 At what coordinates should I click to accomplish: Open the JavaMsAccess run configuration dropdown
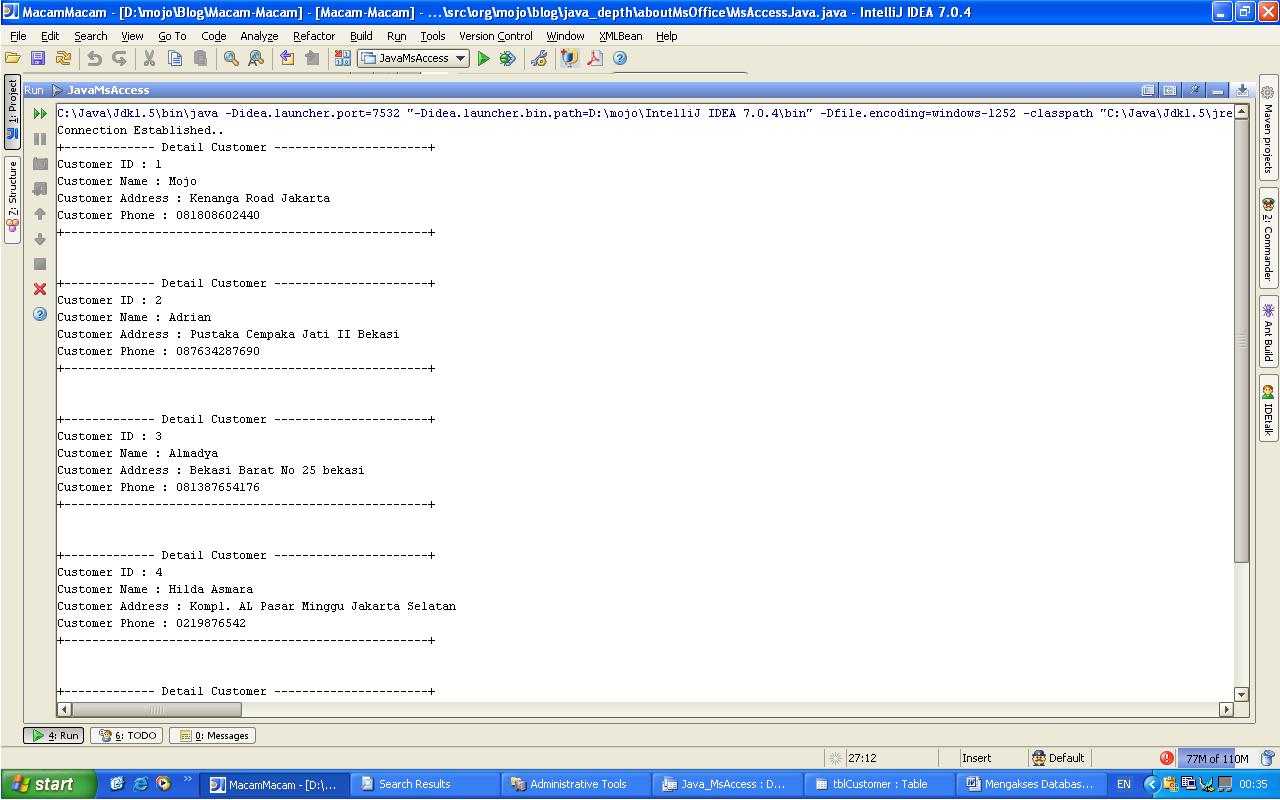click(x=414, y=58)
